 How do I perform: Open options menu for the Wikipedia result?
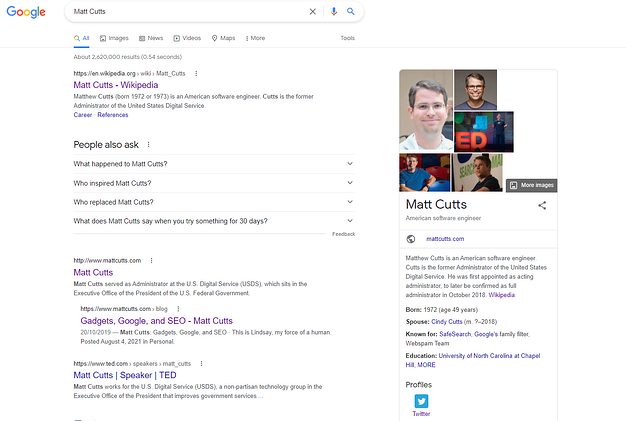click(196, 73)
